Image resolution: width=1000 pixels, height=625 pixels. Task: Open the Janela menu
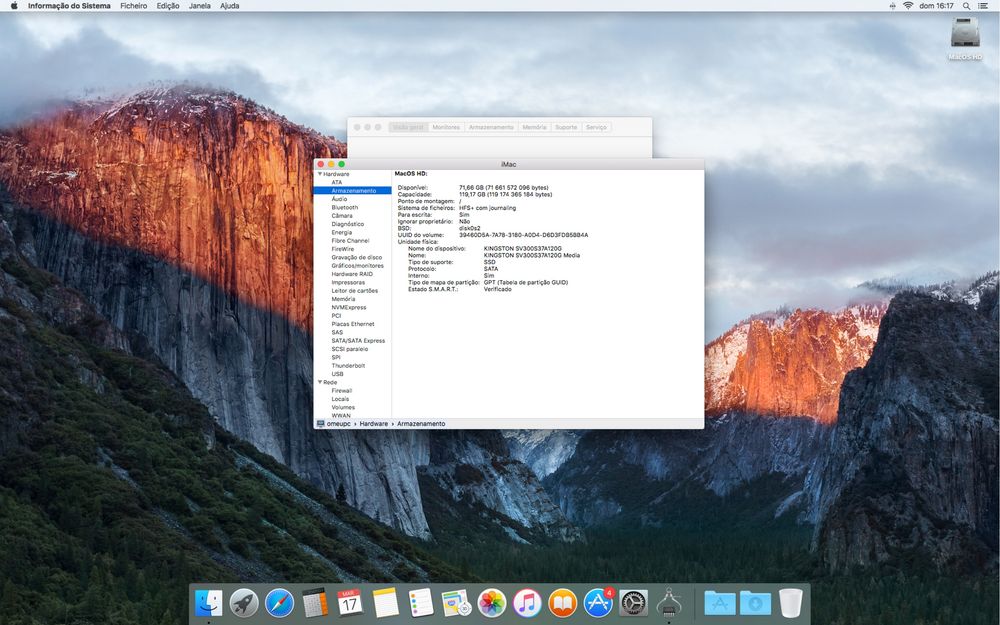(x=200, y=6)
